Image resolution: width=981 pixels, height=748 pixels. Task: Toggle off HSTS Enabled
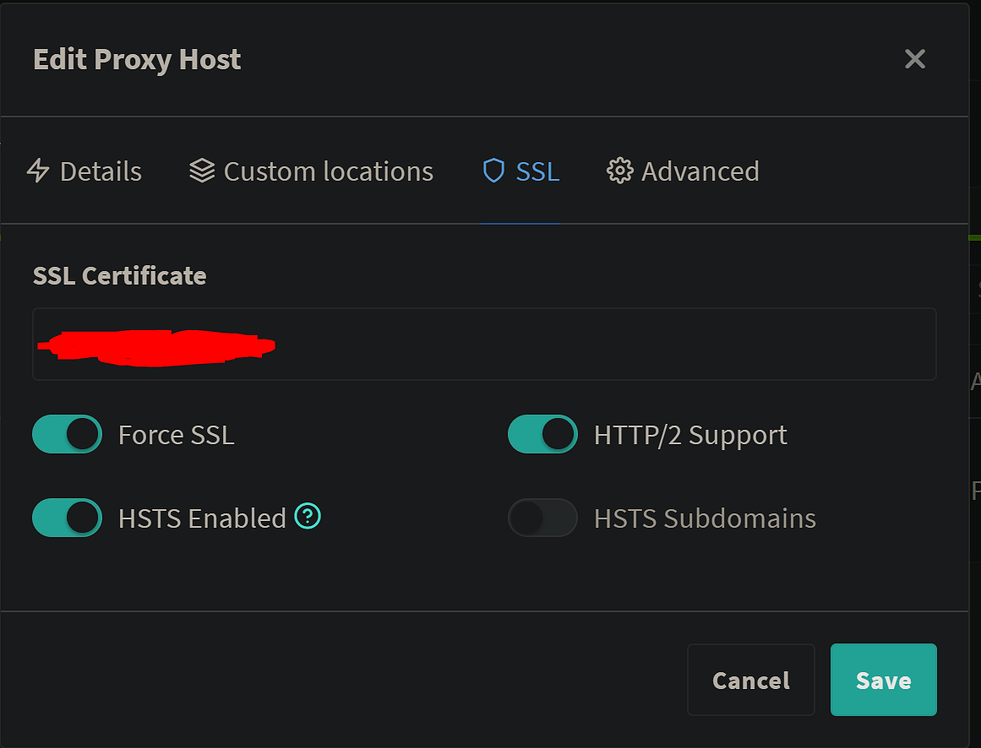coord(66,518)
